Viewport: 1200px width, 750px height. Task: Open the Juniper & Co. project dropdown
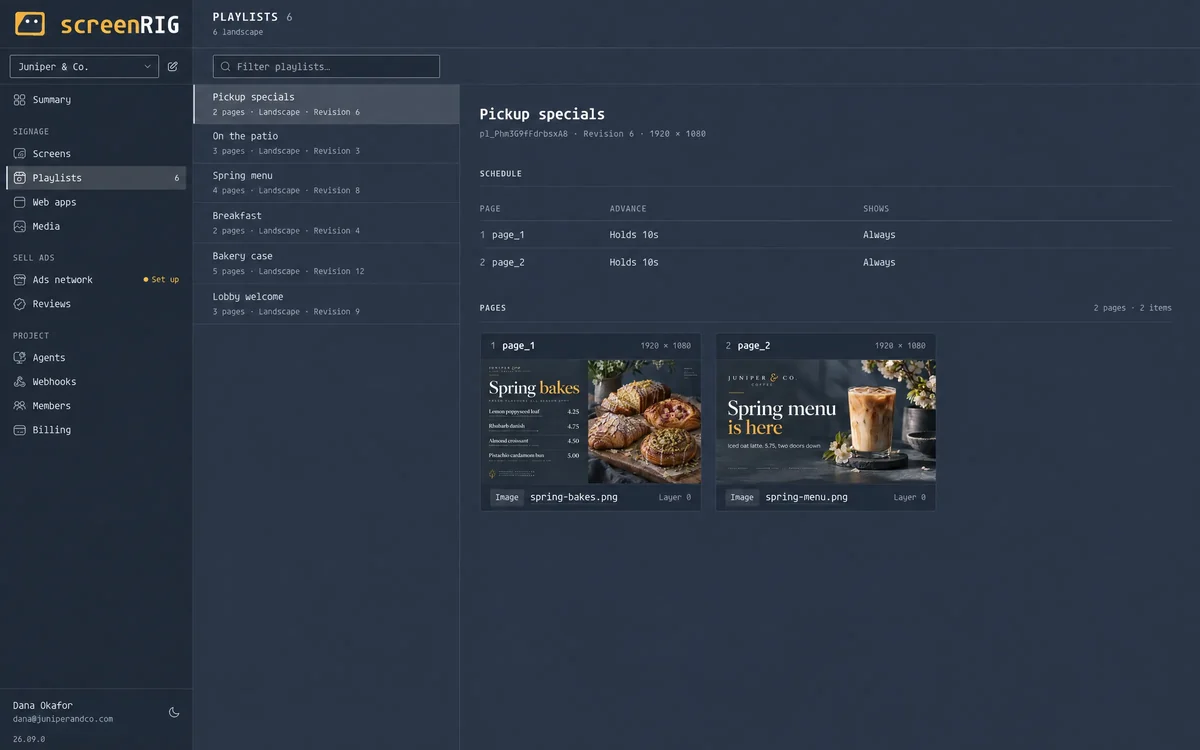click(x=84, y=67)
